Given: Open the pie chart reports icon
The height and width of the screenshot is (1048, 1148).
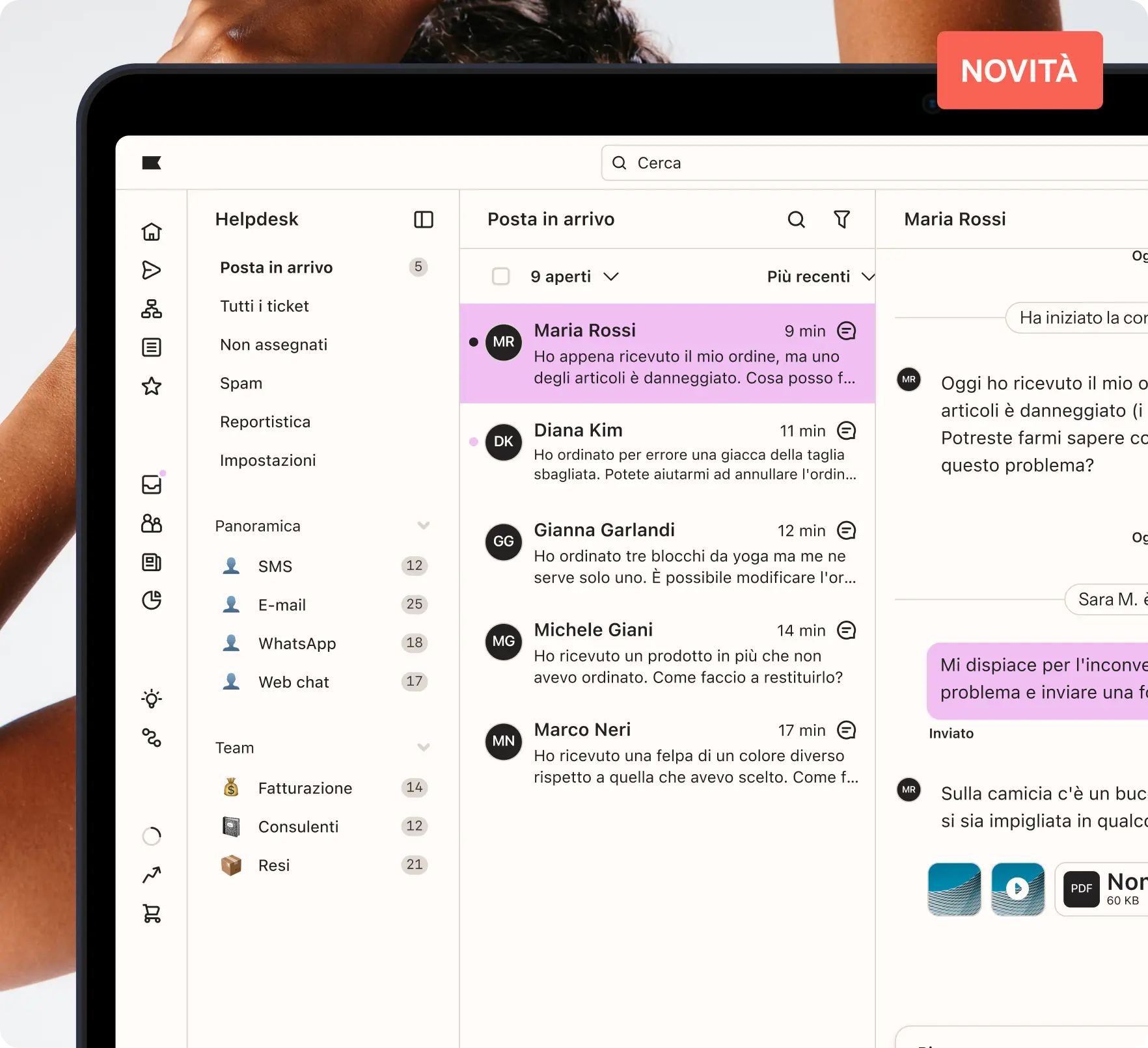Looking at the screenshot, I should click(x=152, y=600).
